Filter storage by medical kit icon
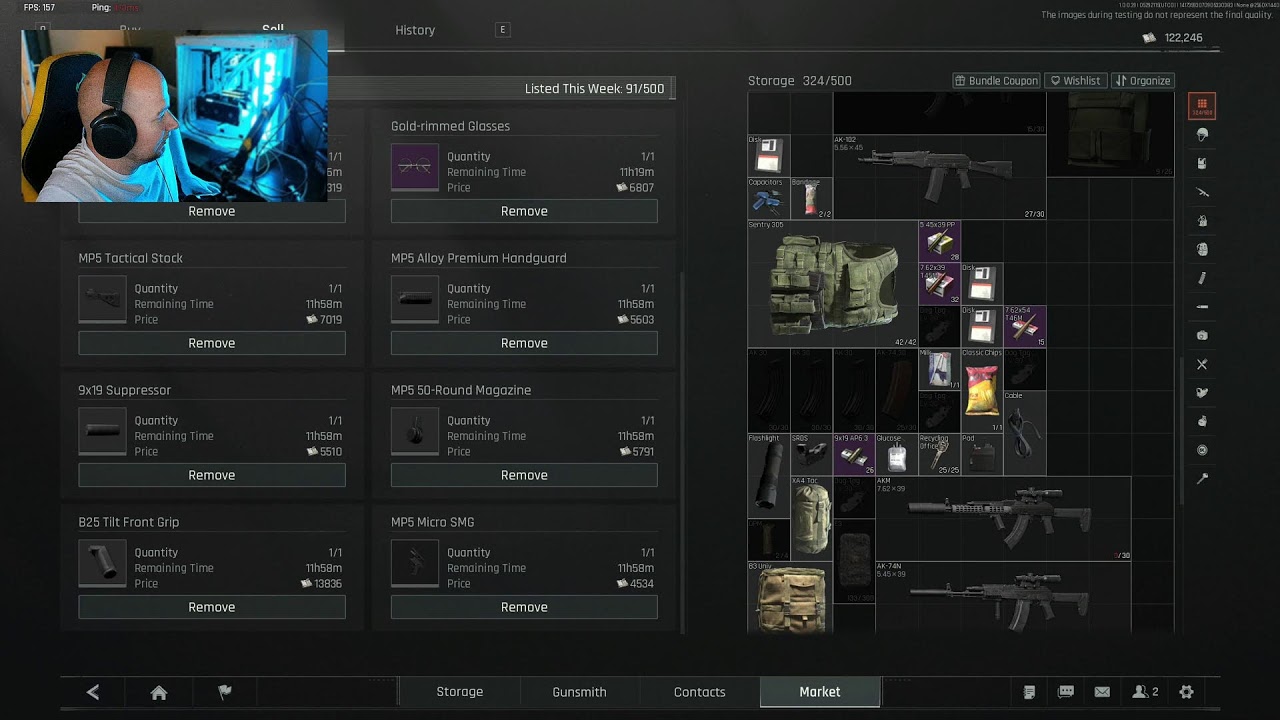Screen dimensions: 1280x720 point(1202,335)
